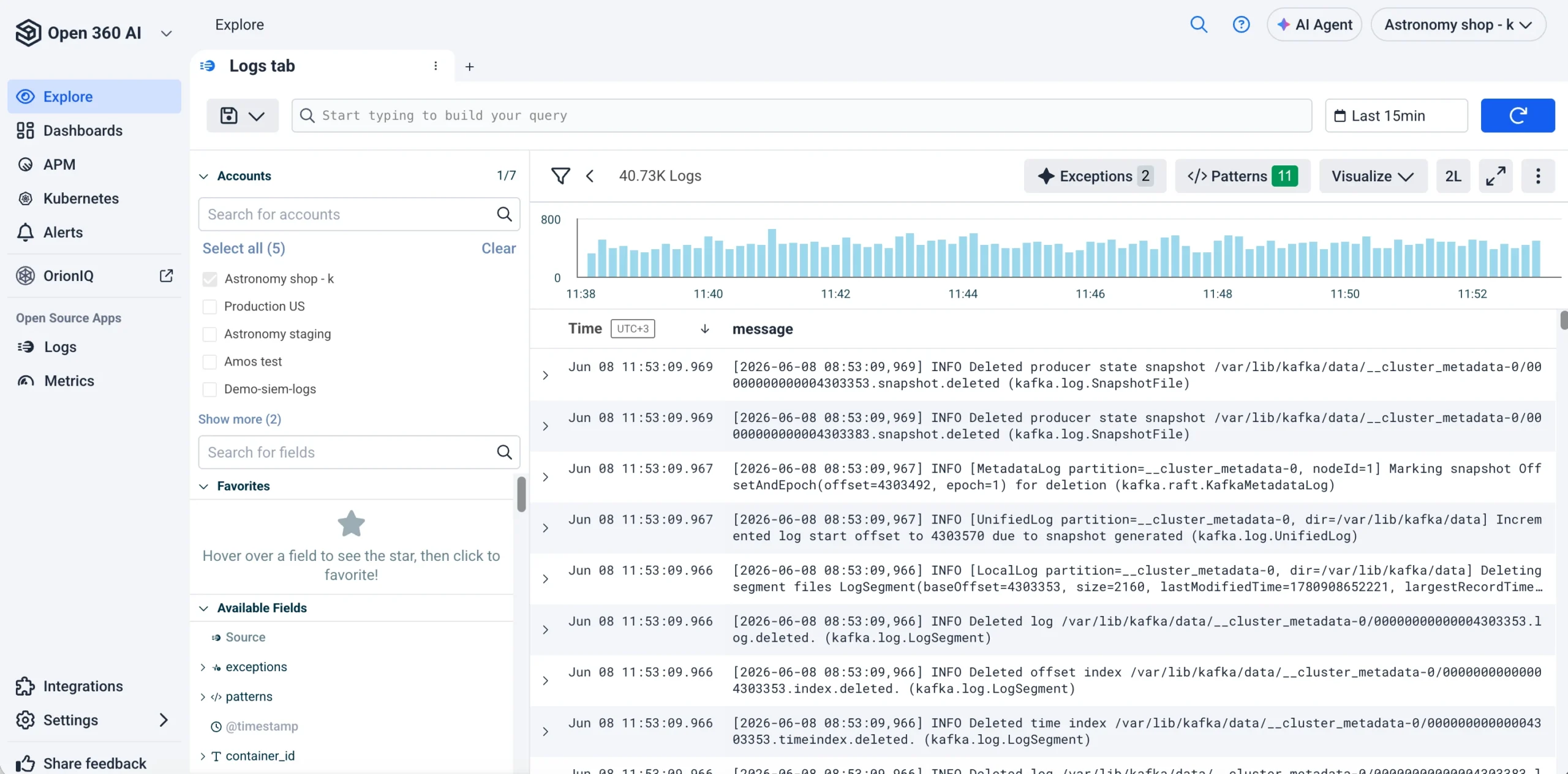Check the Production US account
The image size is (1568, 774).
point(209,307)
